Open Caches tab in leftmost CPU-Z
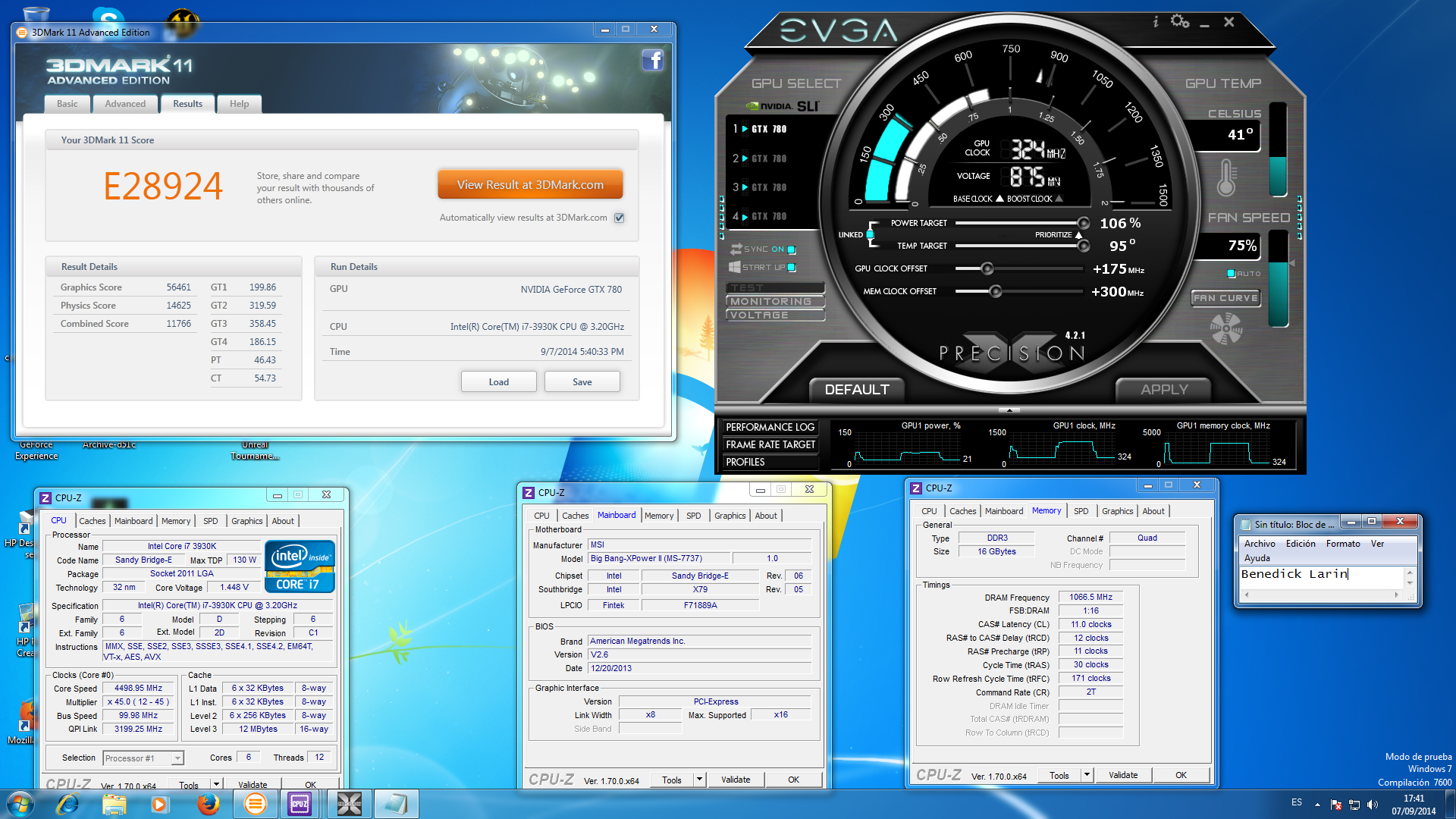This screenshot has height=819, width=1456. click(x=93, y=521)
